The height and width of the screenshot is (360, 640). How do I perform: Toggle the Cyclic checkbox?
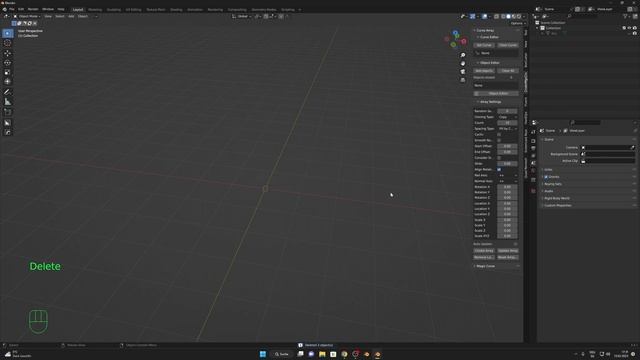tap(499, 134)
